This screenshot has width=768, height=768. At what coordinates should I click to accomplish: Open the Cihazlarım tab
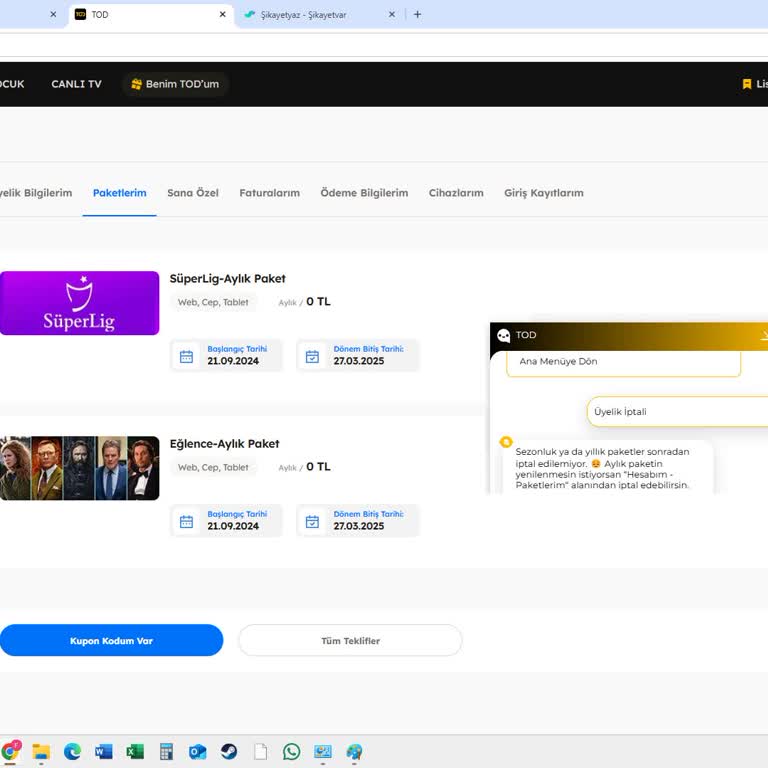point(456,193)
